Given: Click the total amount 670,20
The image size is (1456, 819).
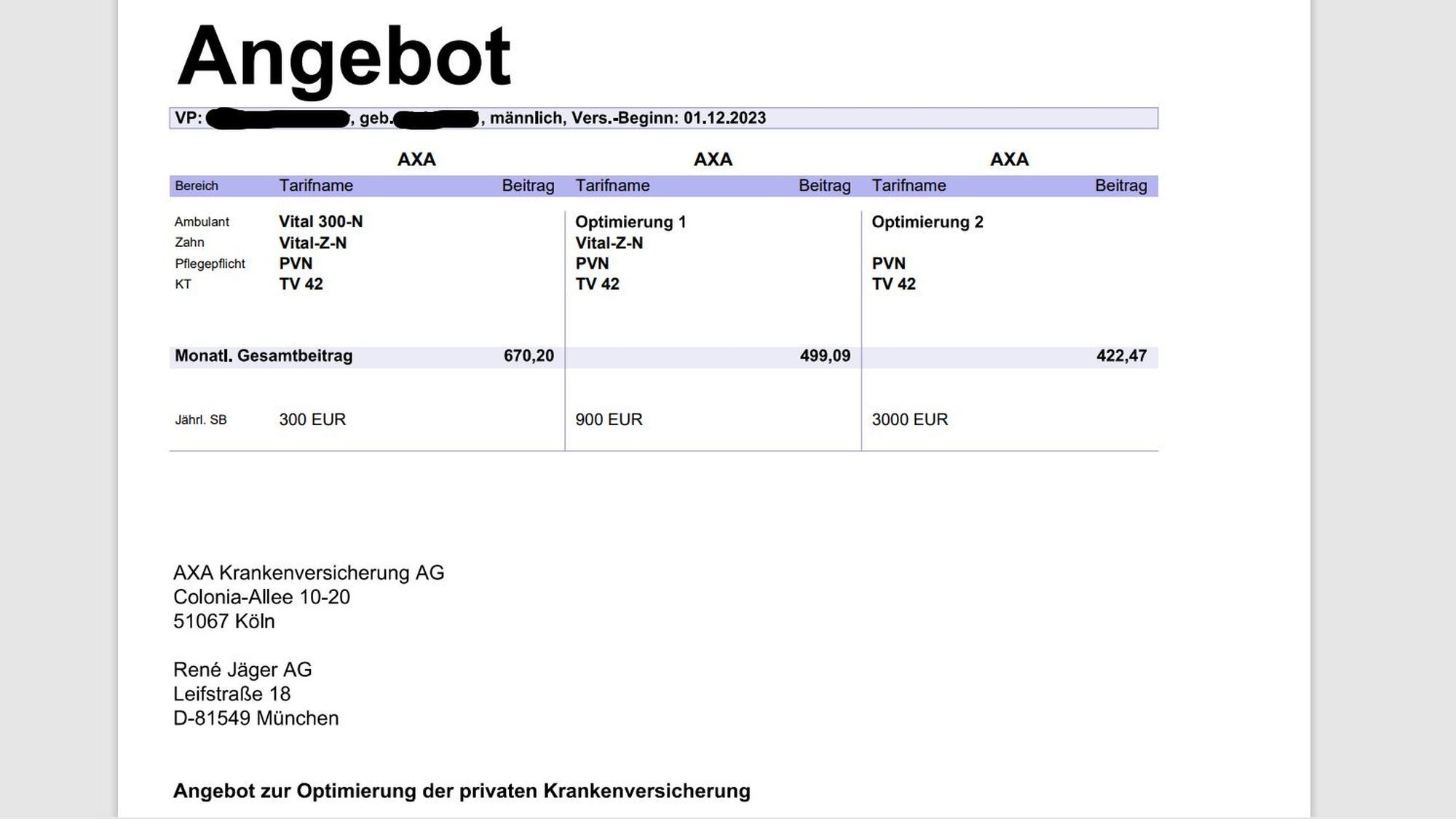Looking at the screenshot, I should [x=529, y=356].
